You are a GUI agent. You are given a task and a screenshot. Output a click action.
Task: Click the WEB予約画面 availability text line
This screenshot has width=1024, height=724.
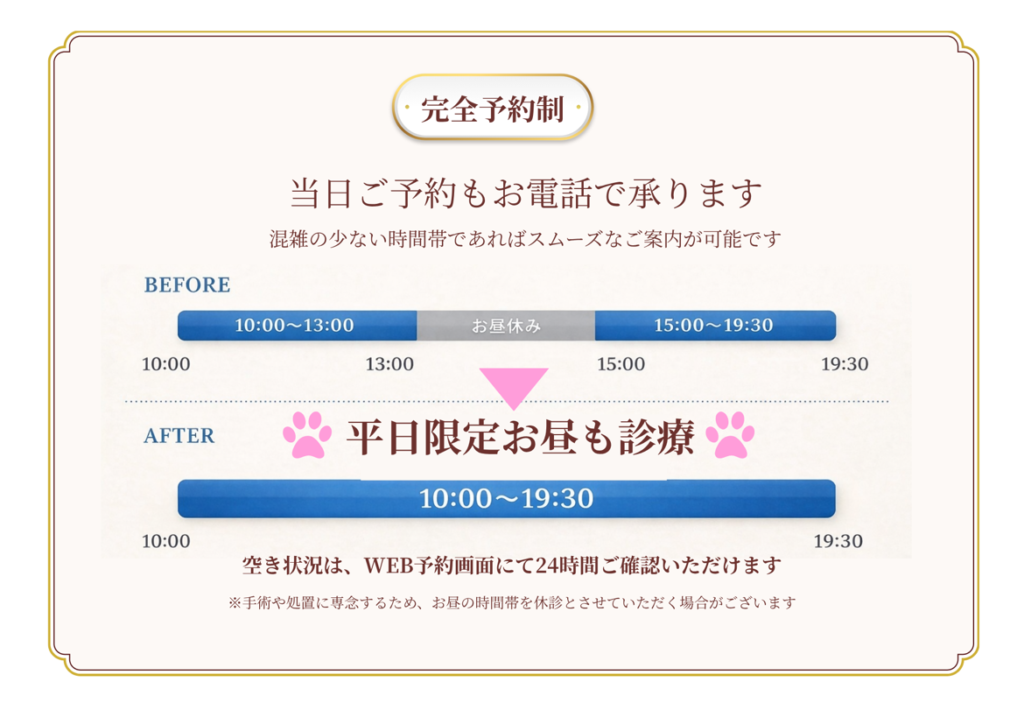[511, 566]
